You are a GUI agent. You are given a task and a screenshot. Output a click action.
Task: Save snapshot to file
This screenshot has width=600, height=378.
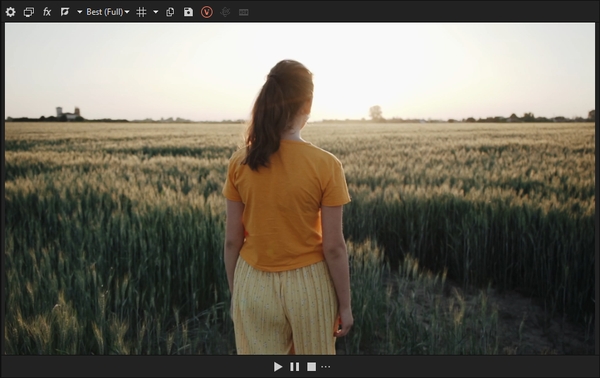(188, 12)
